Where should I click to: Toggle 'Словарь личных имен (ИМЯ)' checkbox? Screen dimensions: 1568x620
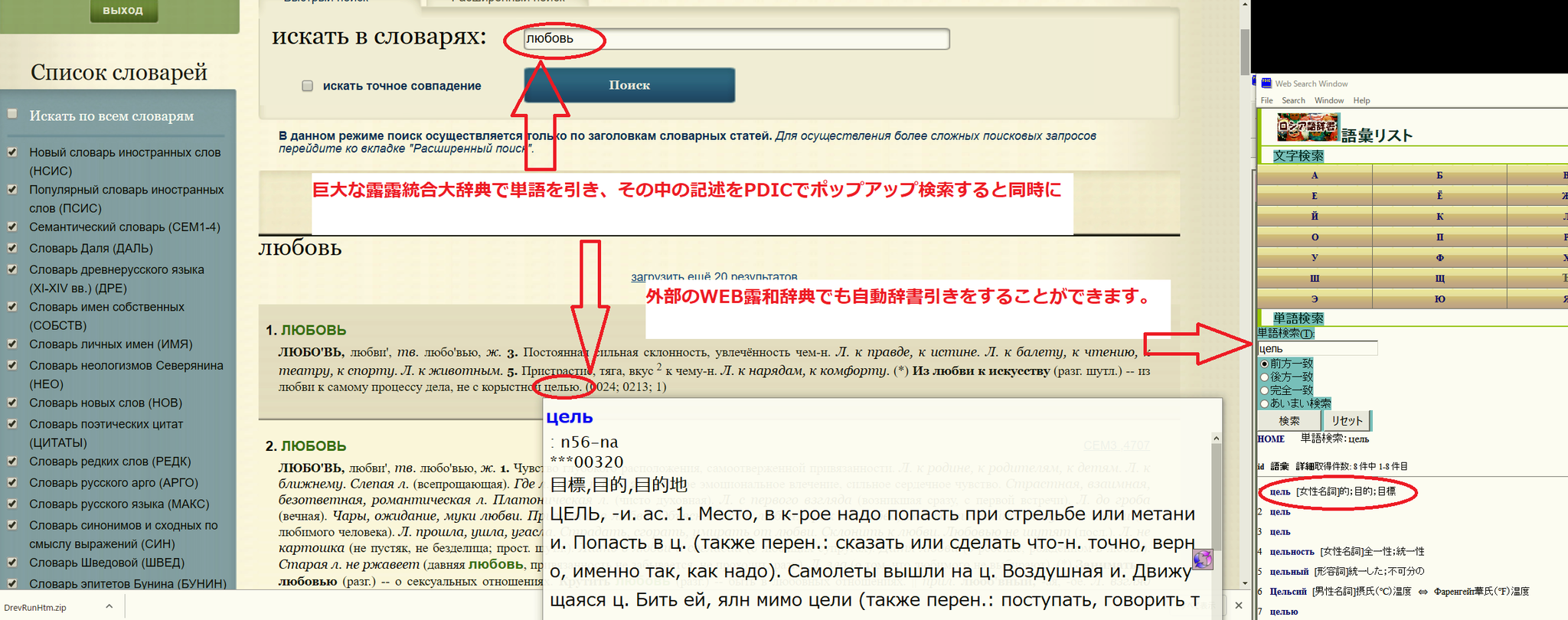(x=12, y=344)
